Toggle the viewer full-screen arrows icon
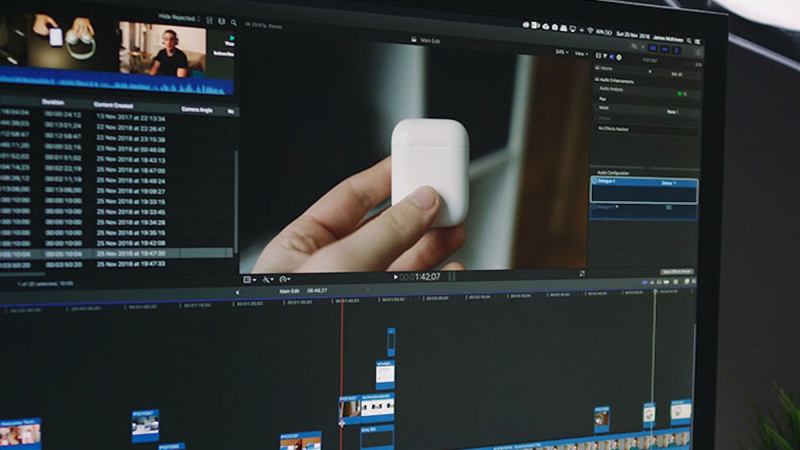800x450 pixels. coord(582,273)
